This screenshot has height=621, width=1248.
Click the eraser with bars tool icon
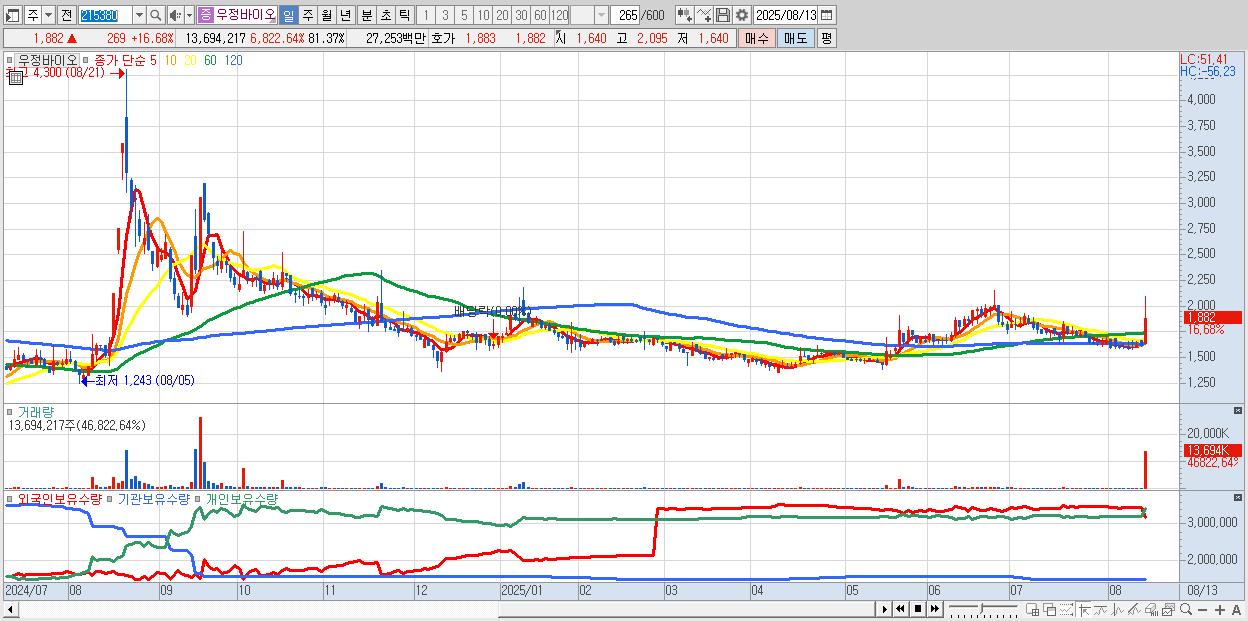click(1151, 610)
